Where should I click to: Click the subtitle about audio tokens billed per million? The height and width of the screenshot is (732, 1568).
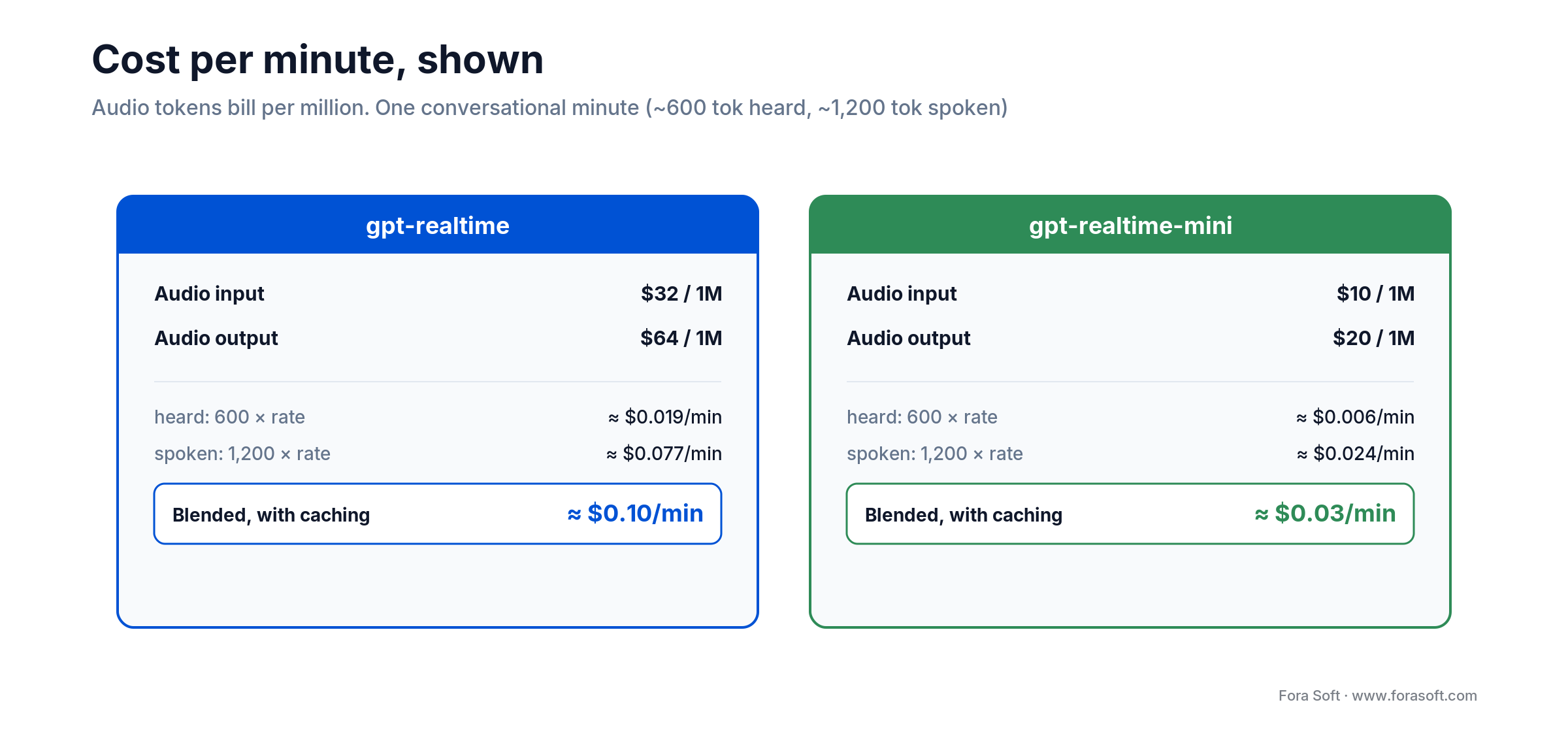tap(549, 108)
